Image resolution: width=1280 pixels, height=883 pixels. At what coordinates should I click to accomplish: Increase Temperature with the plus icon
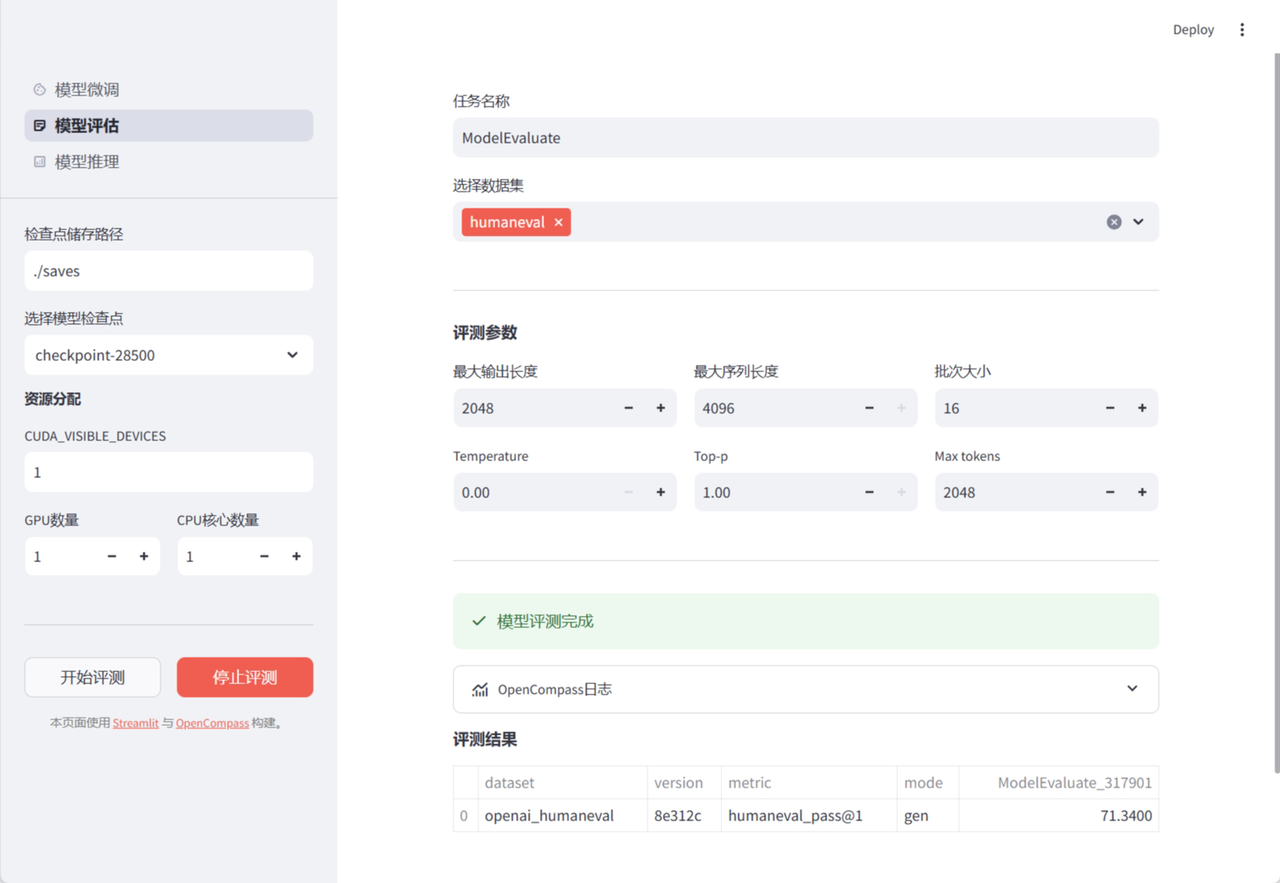coord(661,492)
